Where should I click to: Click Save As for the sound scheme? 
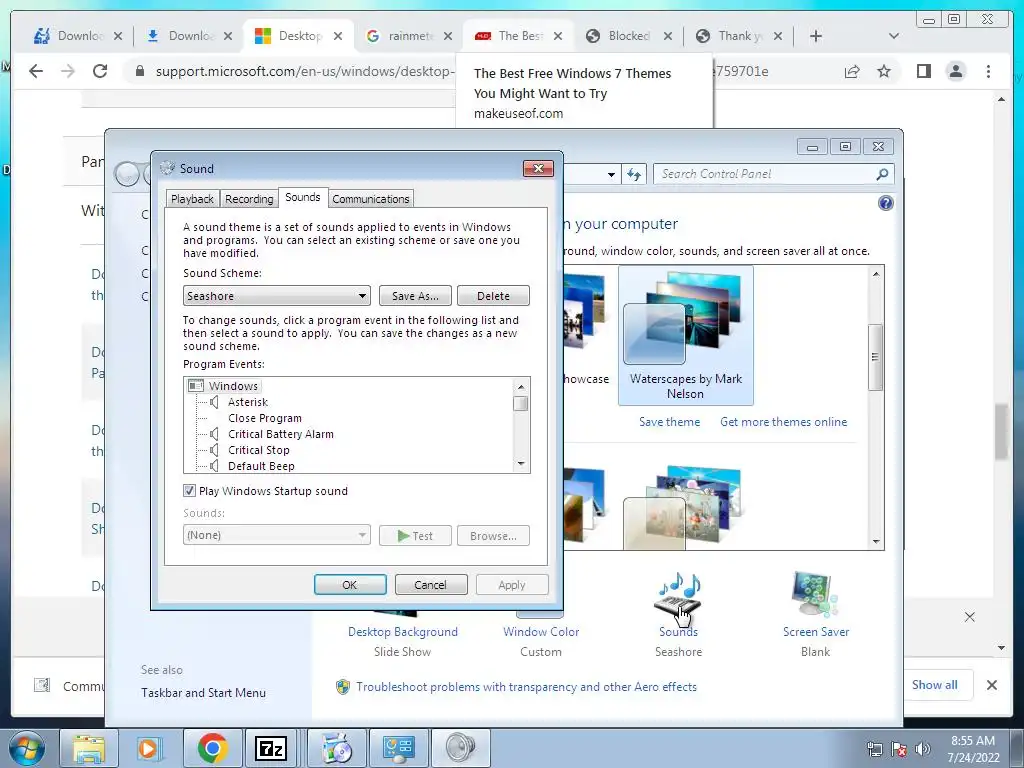click(x=415, y=296)
